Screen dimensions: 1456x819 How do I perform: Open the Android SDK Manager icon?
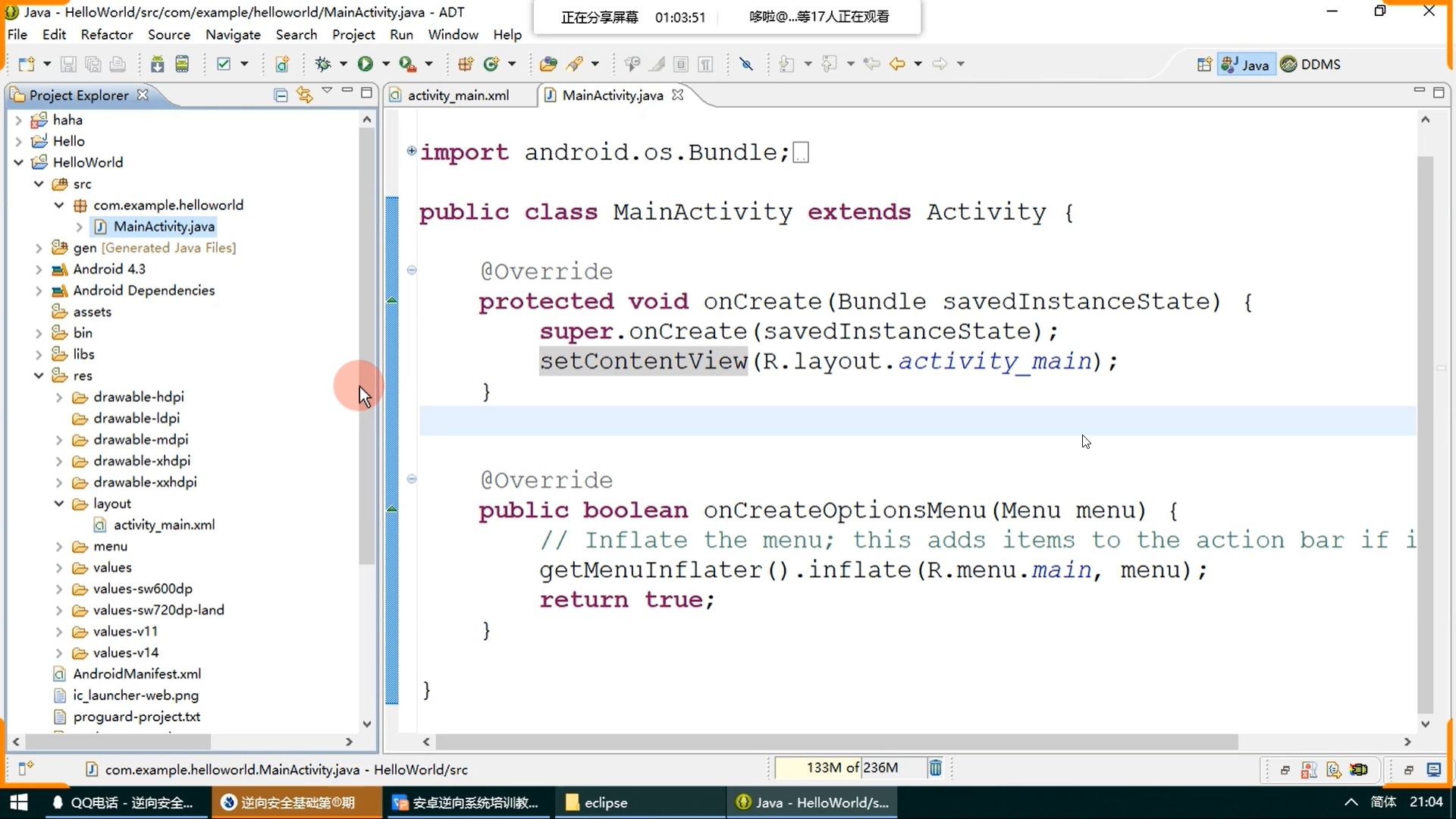coord(157,64)
